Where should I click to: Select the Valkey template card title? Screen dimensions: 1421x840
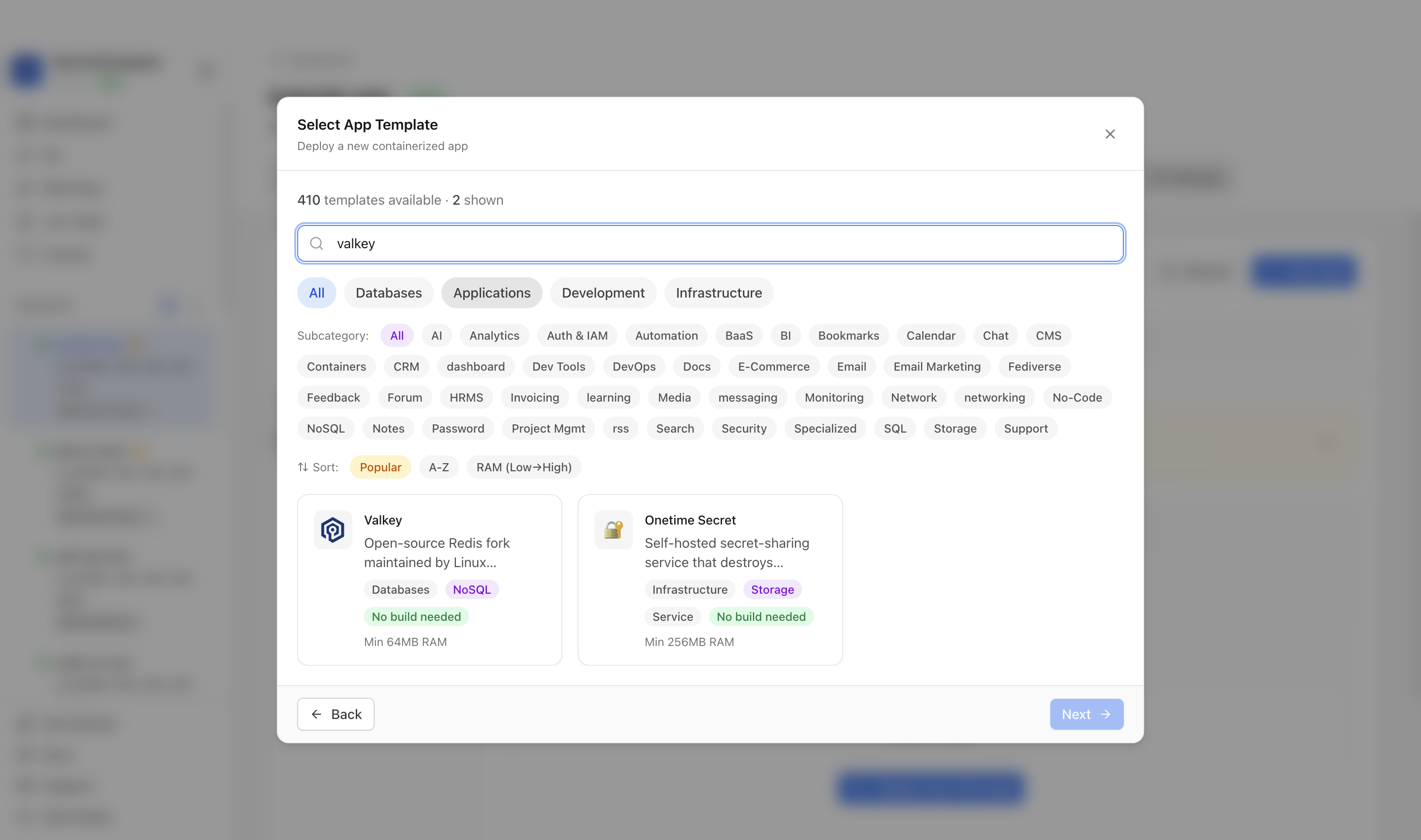pyautogui.click(x=383, y=520)
